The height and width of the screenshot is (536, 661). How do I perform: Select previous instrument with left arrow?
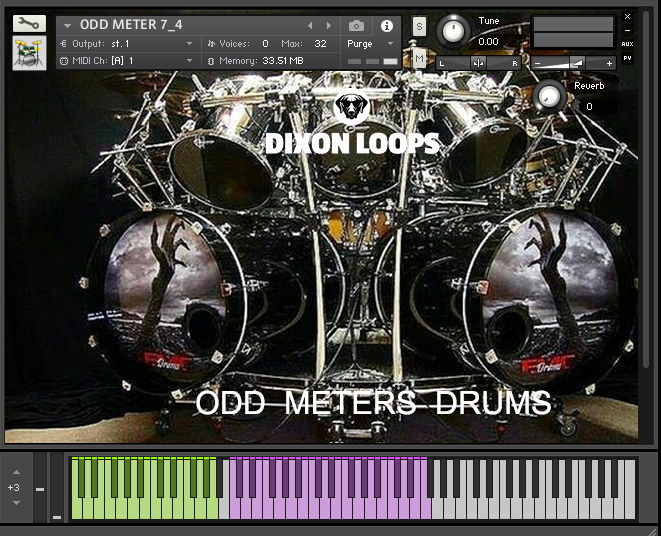pos(310,26)
